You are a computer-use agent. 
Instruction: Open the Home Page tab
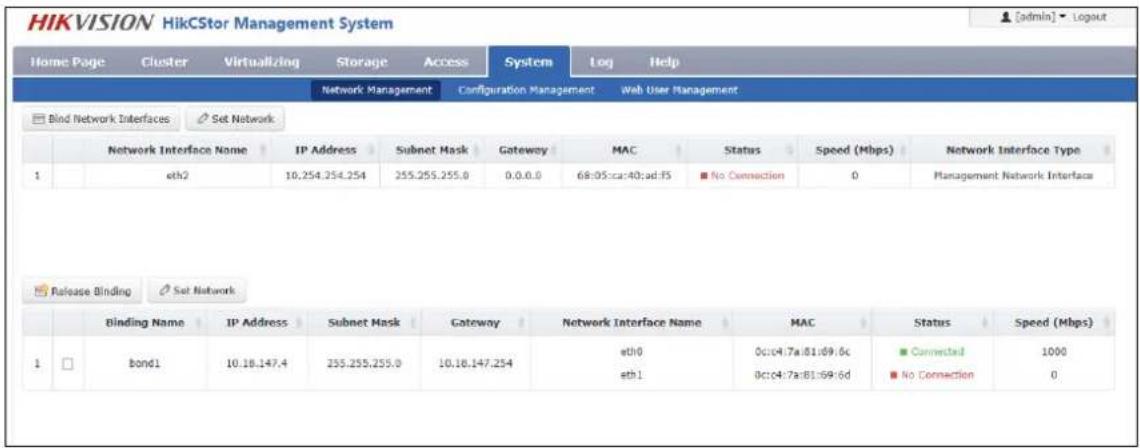(x=68, y=63)
